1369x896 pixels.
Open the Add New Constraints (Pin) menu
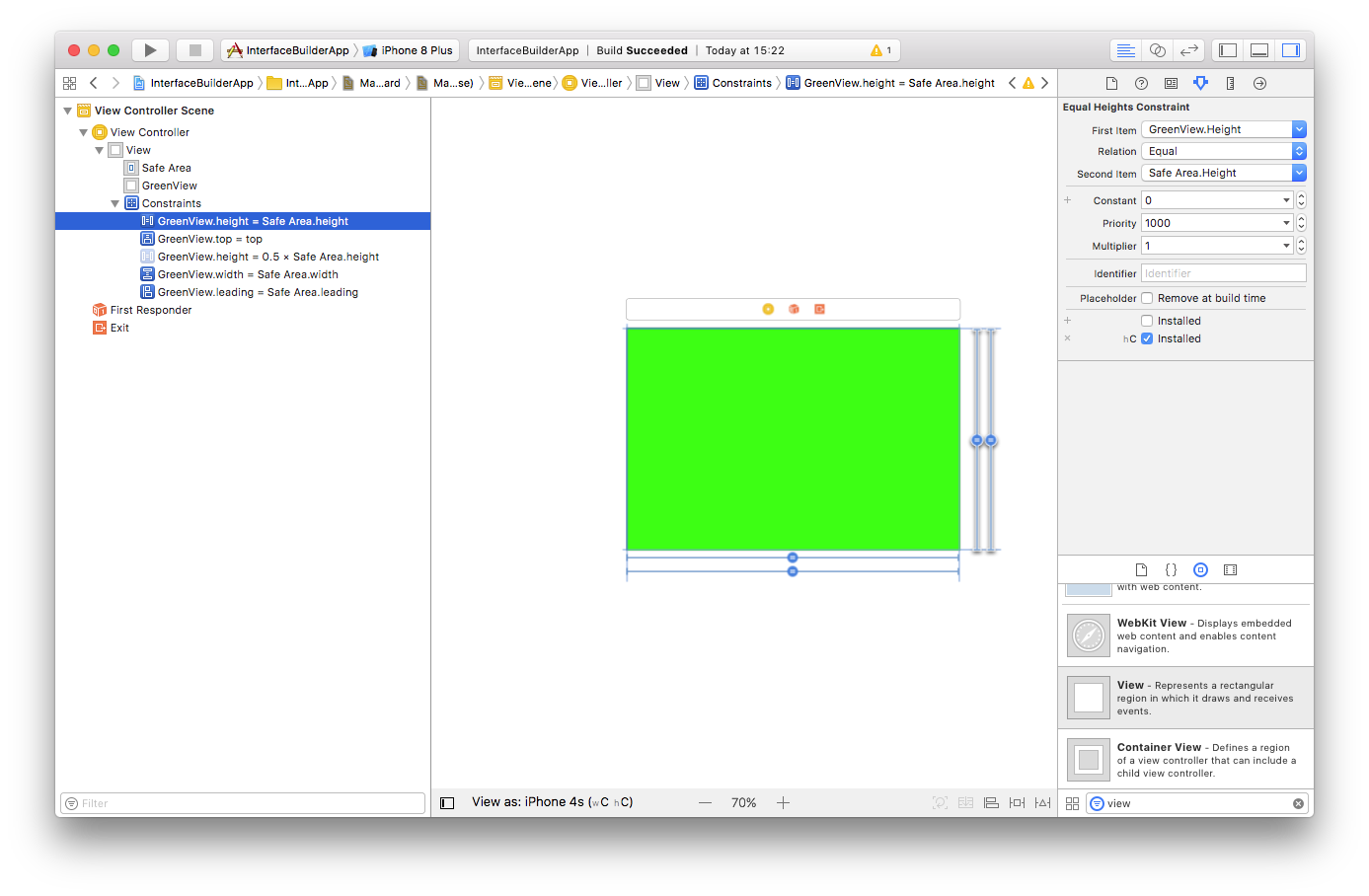1017,803
